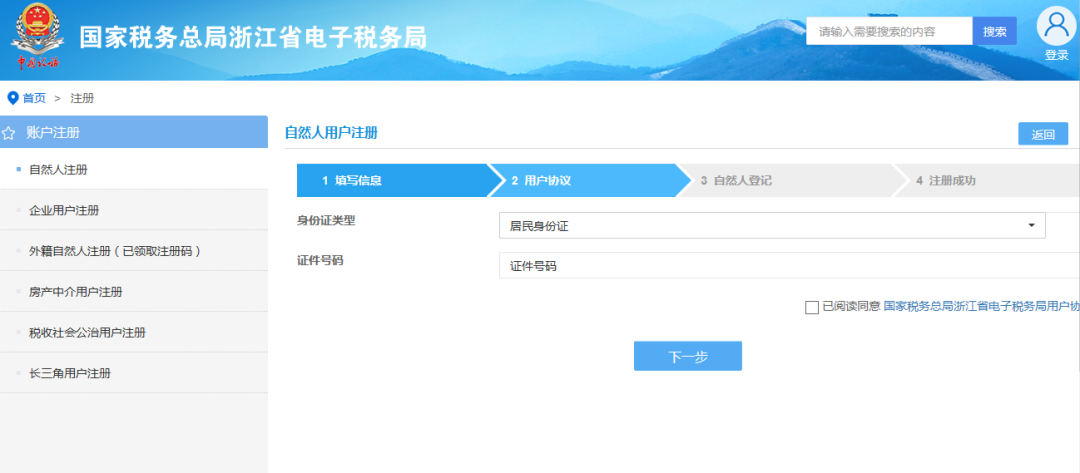The image size is (1080, 473).
Task: Click the dropdown arrow in 居民身份证 field
Action: pos(1031,225)
